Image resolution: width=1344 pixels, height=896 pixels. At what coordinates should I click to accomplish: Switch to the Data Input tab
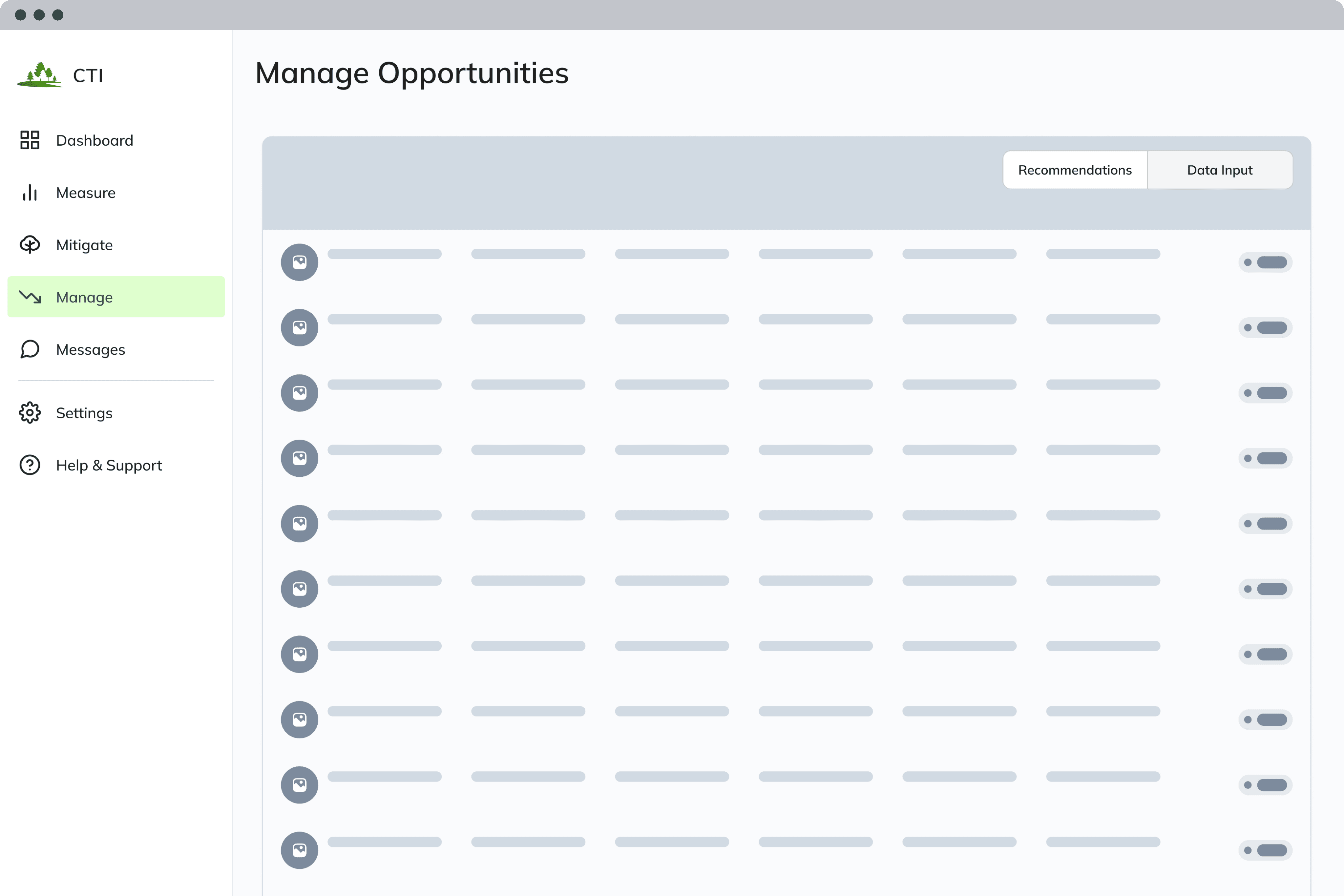(x=1220, y=170)
